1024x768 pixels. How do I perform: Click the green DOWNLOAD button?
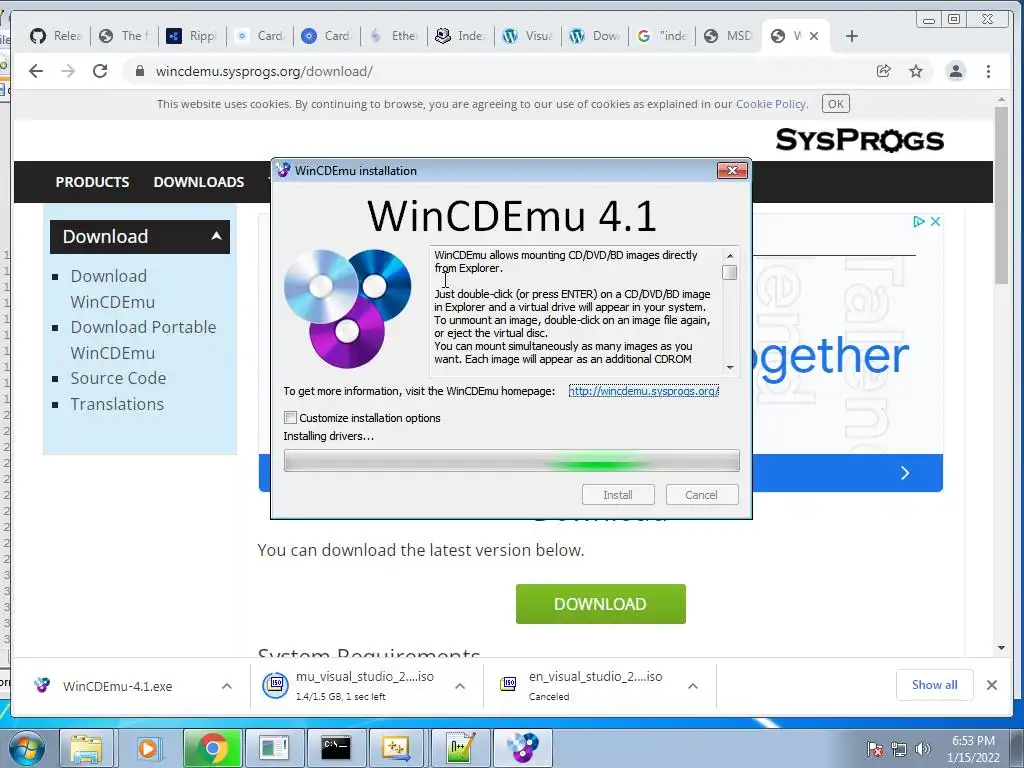coord(600,604)
